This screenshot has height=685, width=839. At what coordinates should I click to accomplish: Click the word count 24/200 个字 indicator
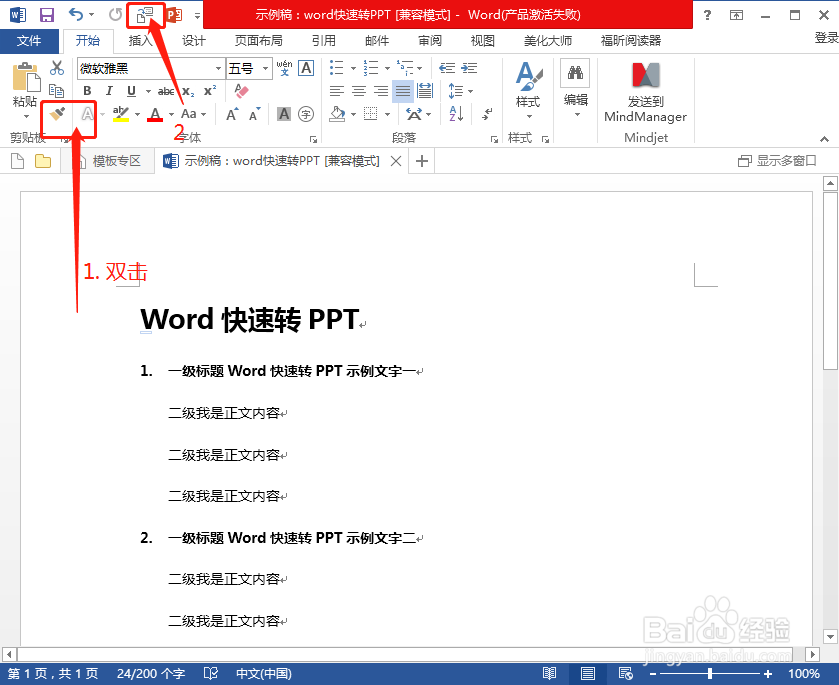click(150, 673)
